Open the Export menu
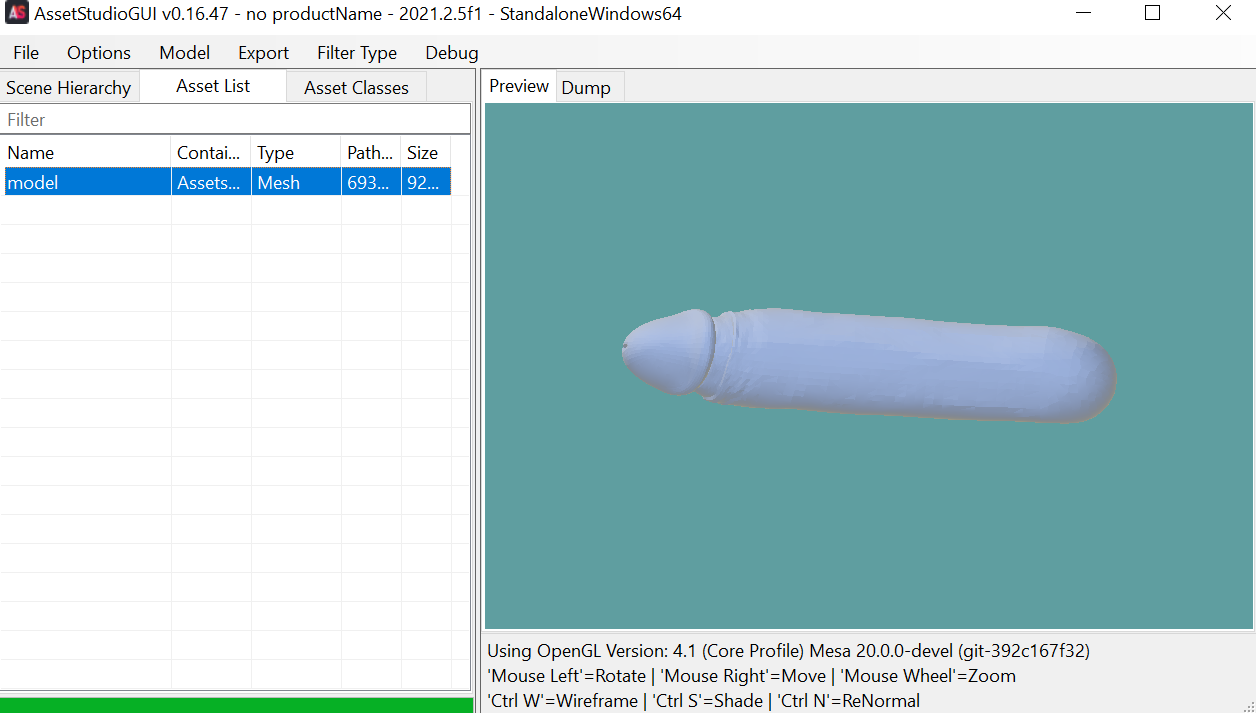The height and width of the screenshot is (713, 1256). tap(263, 53)
